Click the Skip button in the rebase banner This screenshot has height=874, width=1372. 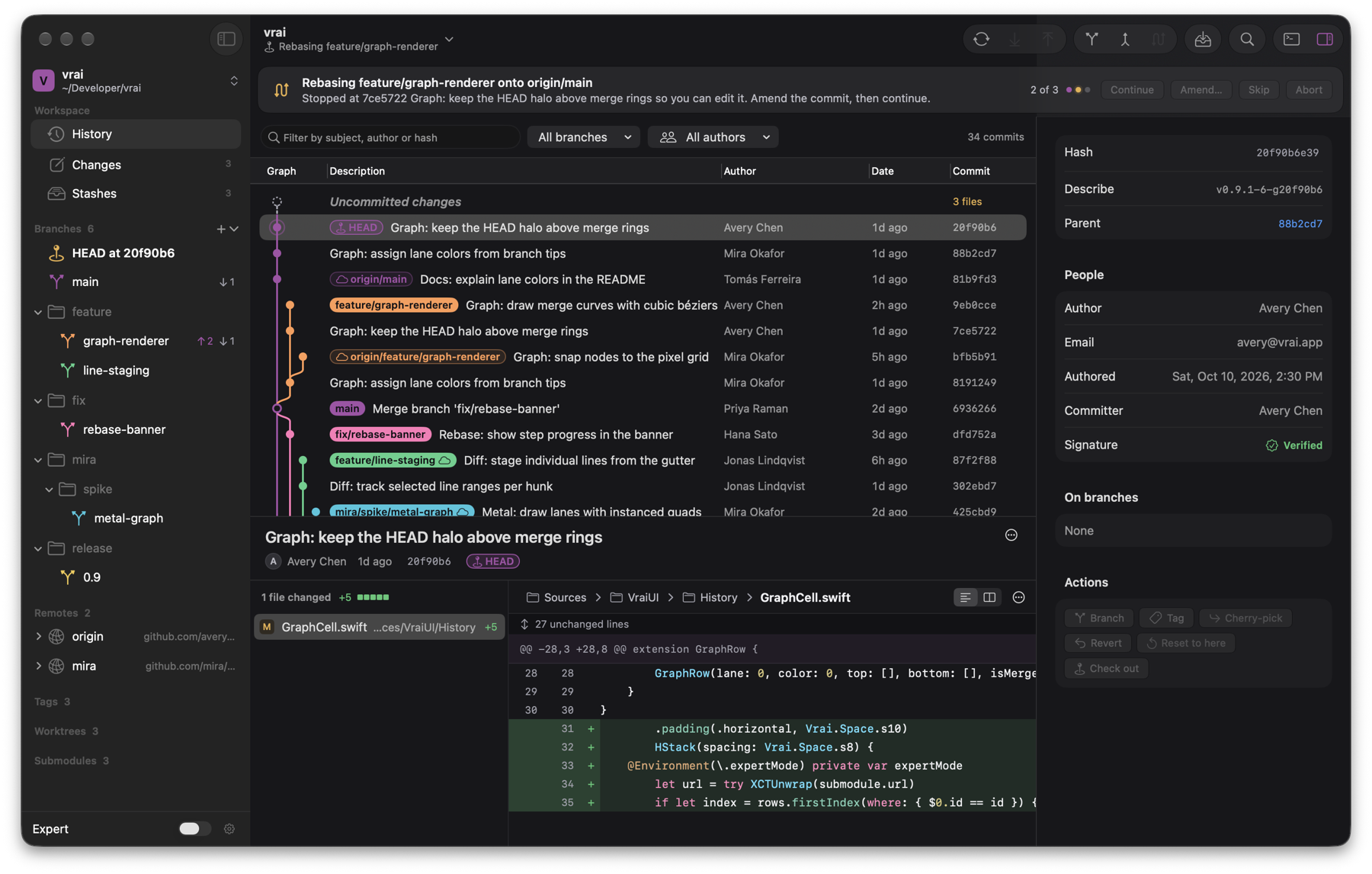(1258, 90)
